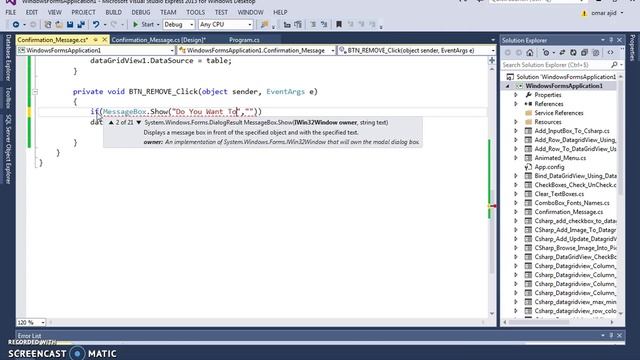Close the Confirmation_Message.cs tab
This screenshot has height=360, width=640.
click(104, 40)
